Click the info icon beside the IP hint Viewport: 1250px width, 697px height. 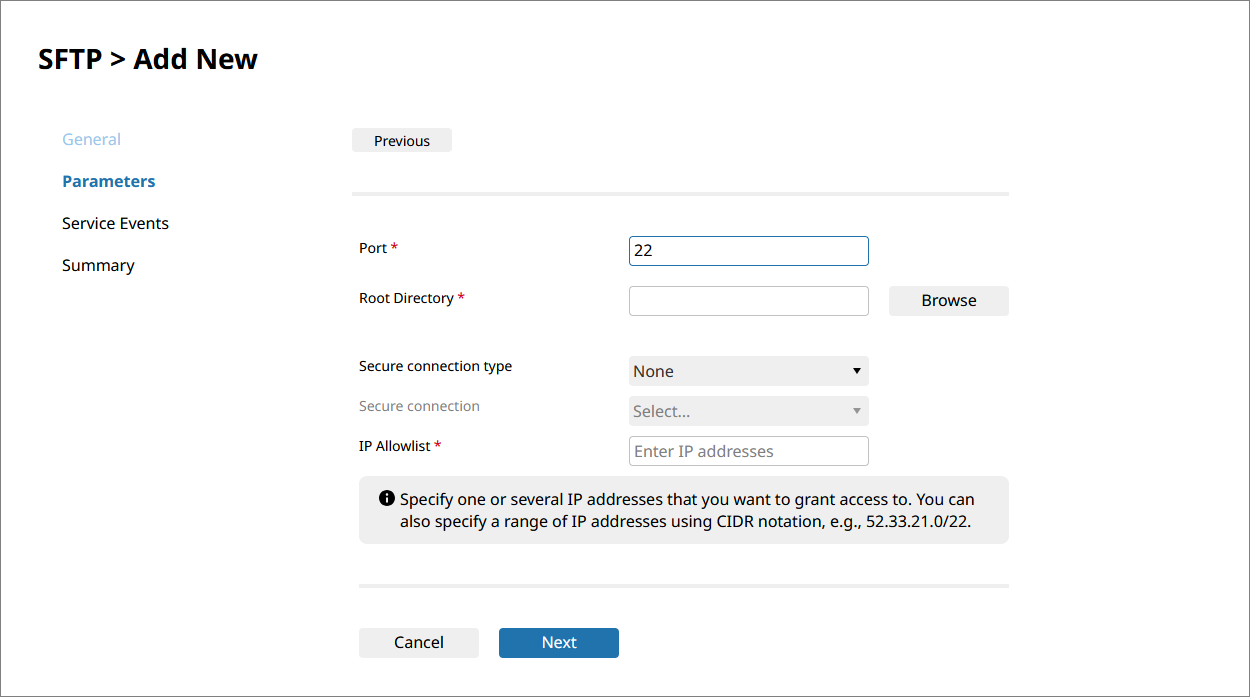click(387, 498)
